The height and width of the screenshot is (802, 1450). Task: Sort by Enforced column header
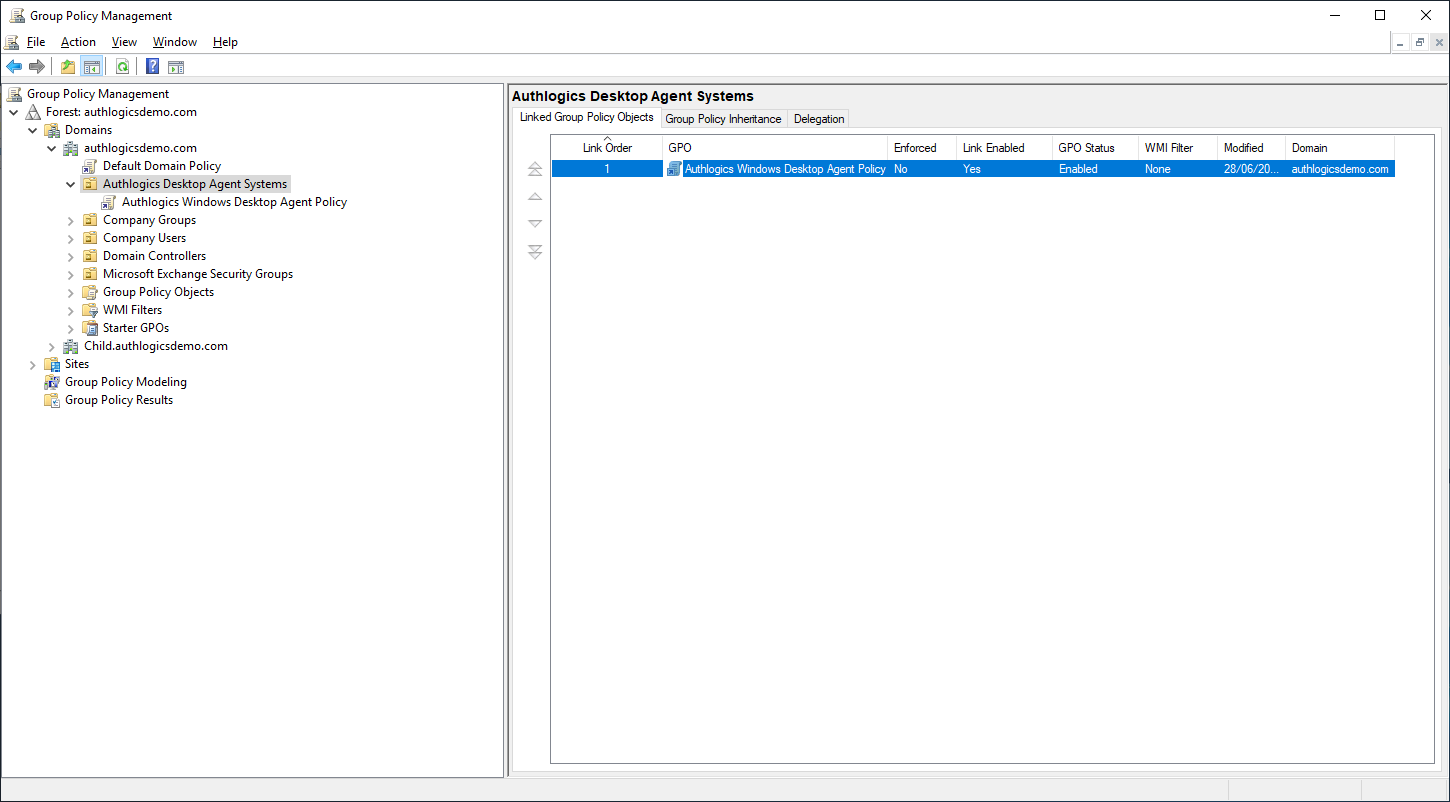(922, 148)
